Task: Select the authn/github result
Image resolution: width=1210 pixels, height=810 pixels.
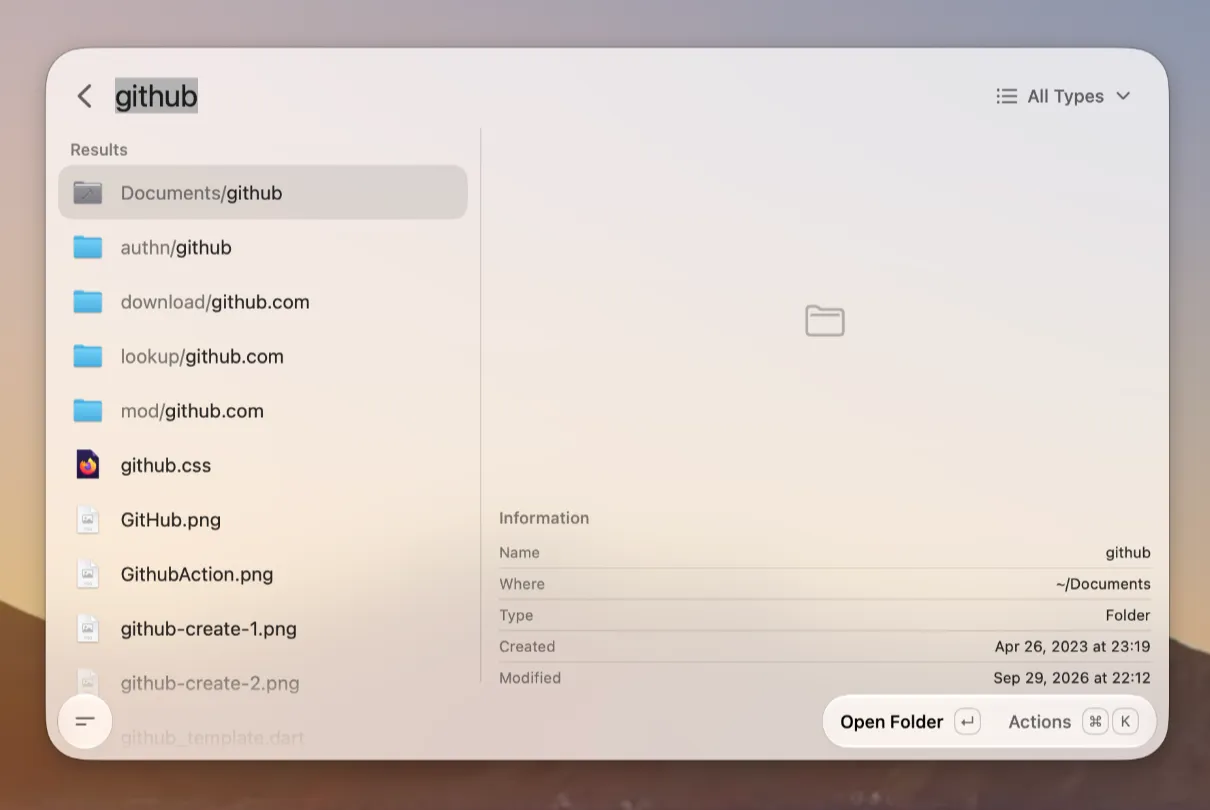Action: click(x=263, y=247)
